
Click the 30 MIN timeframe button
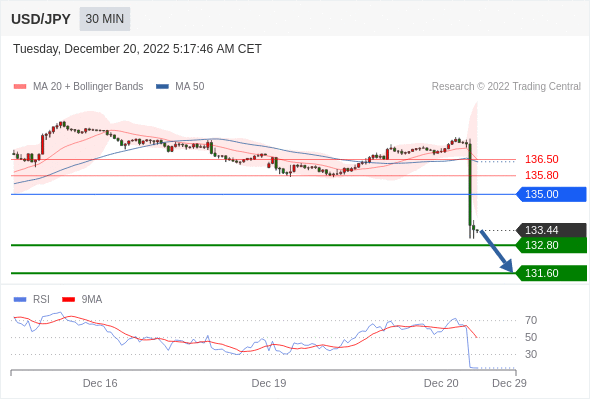click(105, 19)
